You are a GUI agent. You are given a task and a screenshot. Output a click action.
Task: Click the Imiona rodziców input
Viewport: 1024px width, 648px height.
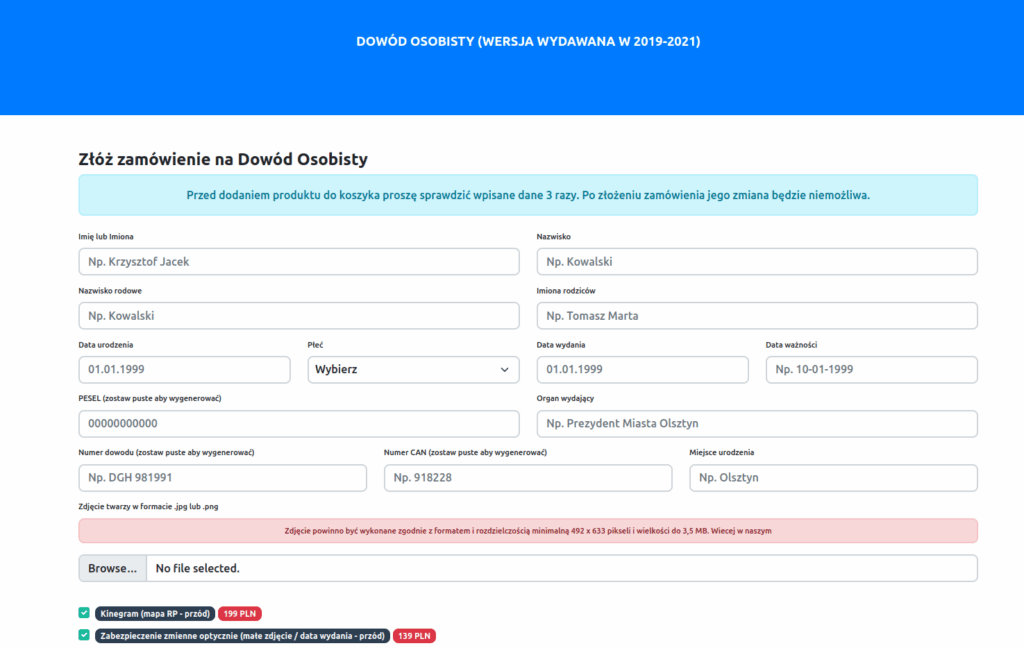(x=757, y=316)
